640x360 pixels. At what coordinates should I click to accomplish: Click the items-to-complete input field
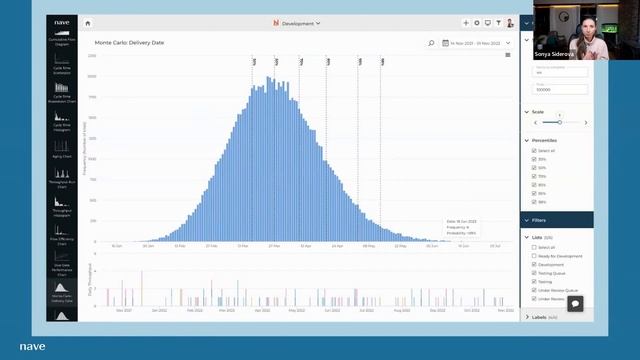click(x=560, y=72)
